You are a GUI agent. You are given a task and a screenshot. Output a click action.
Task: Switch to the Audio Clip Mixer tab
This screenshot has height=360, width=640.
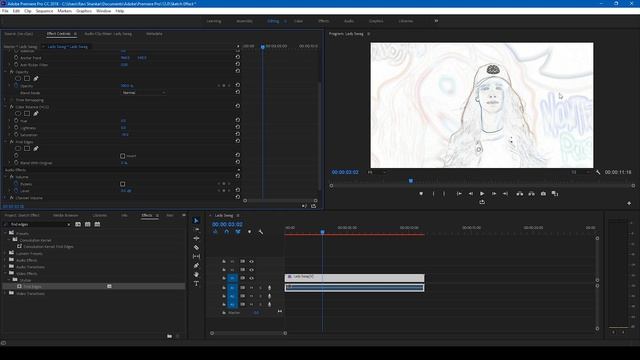point(108,34)
